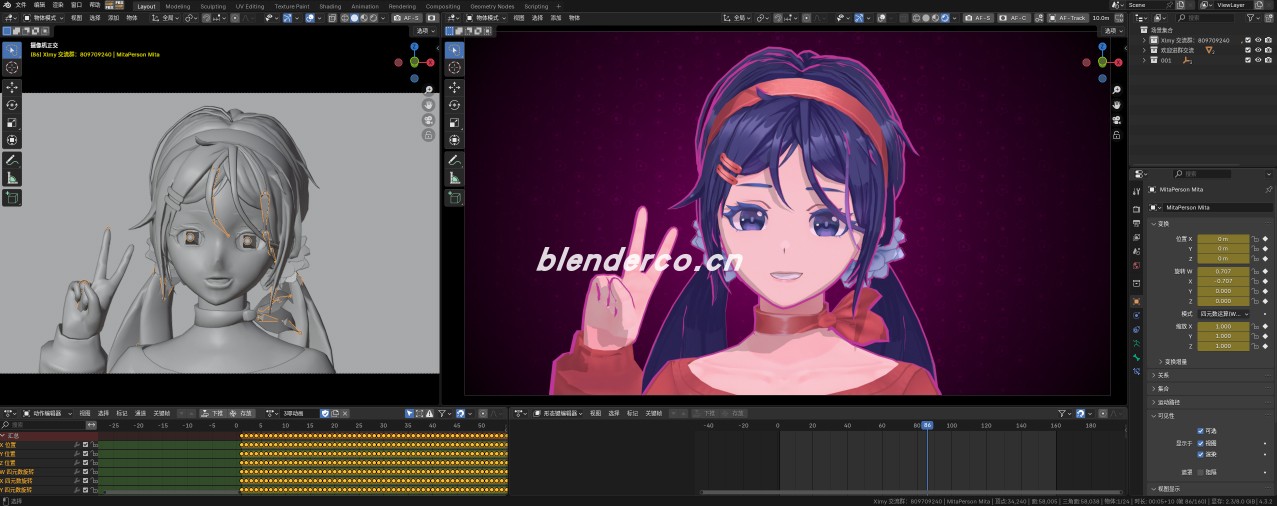The height and width of the screenshot is (506, 1277).
Task: Toggle 阻隔 holdout checkbox
Action: [1200, 472]
